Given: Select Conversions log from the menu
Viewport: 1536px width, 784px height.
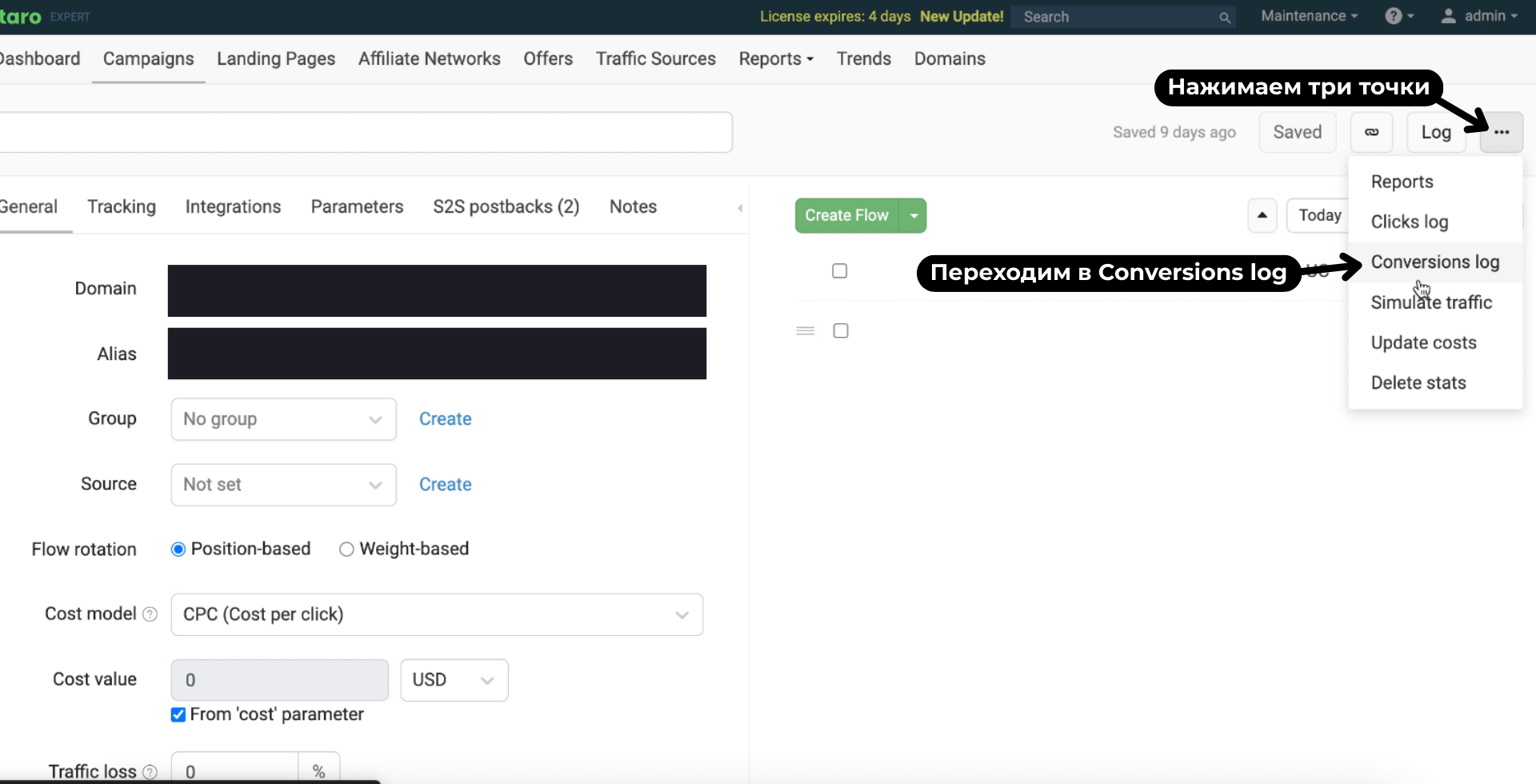Looking at the screenshot, I should coord(1434,262).
